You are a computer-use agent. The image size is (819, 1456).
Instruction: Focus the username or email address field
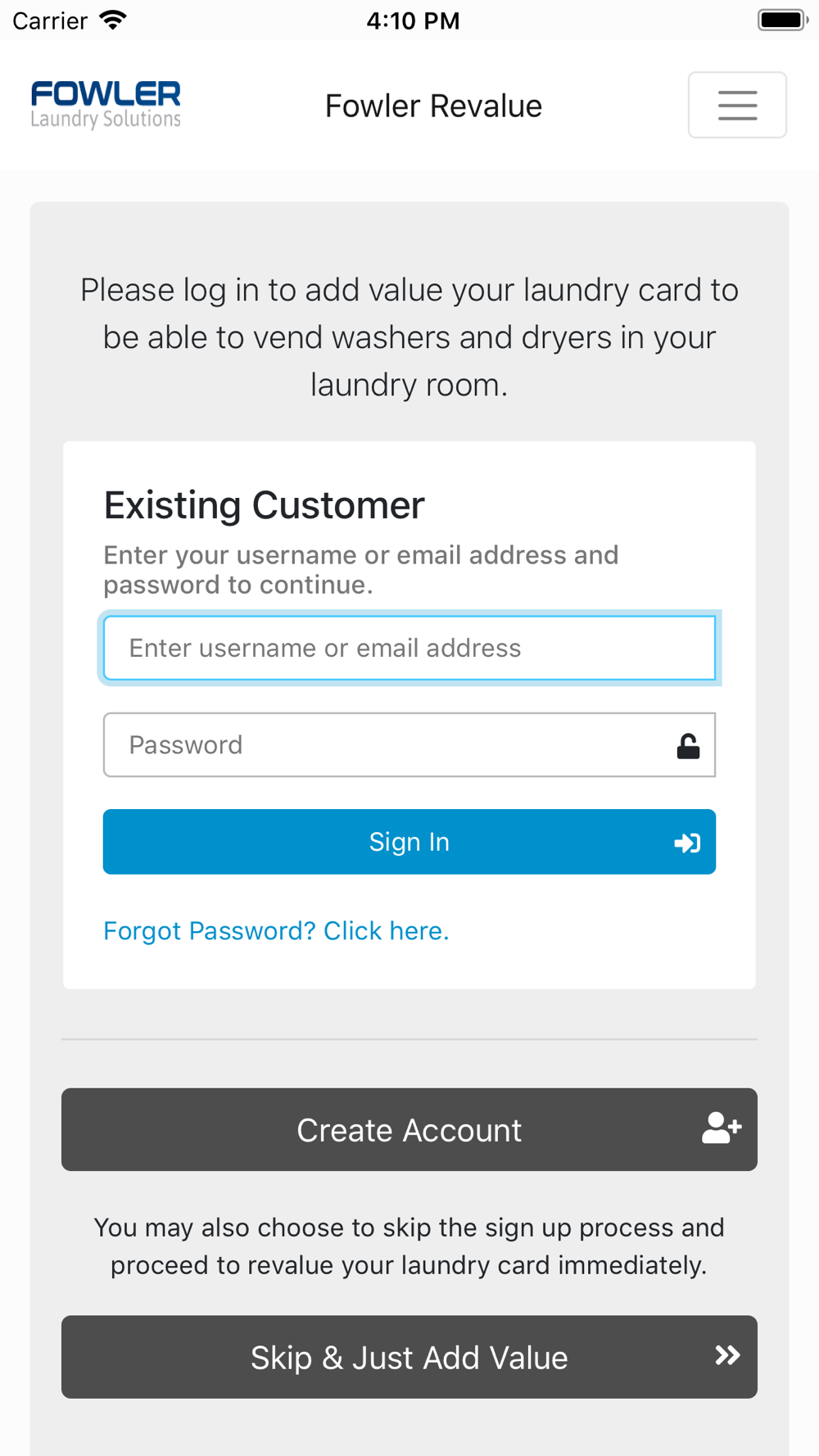tap(409, 648)
